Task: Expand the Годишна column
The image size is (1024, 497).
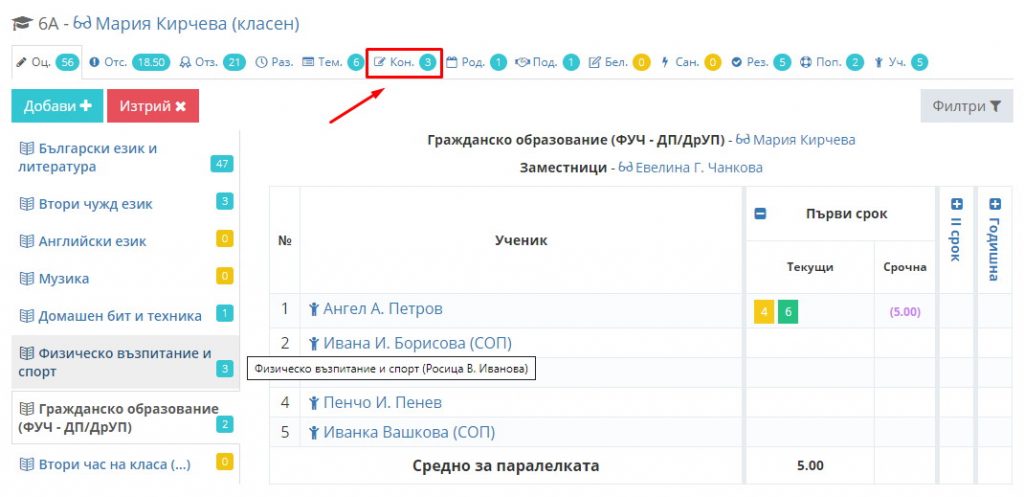Action: coord(994,205)
